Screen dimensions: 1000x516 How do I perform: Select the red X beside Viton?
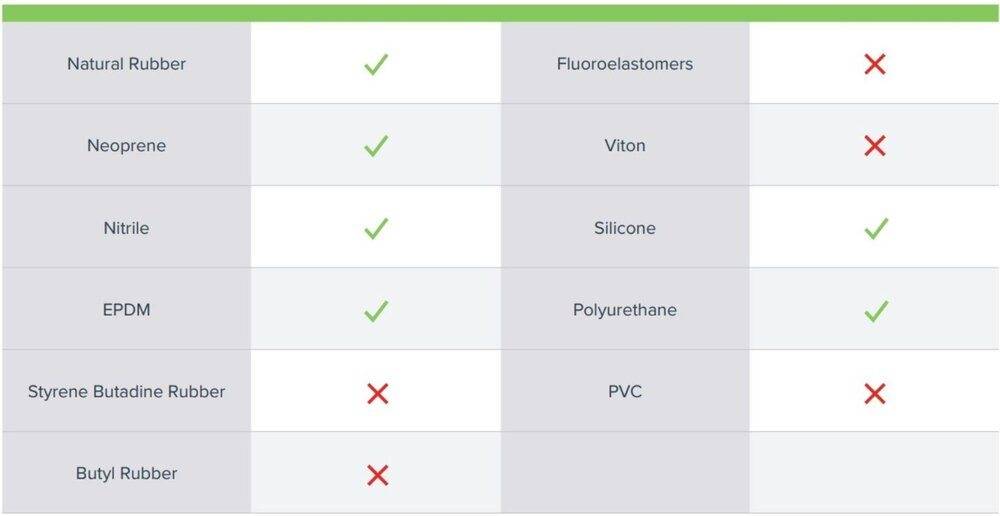tap(875, 146)
